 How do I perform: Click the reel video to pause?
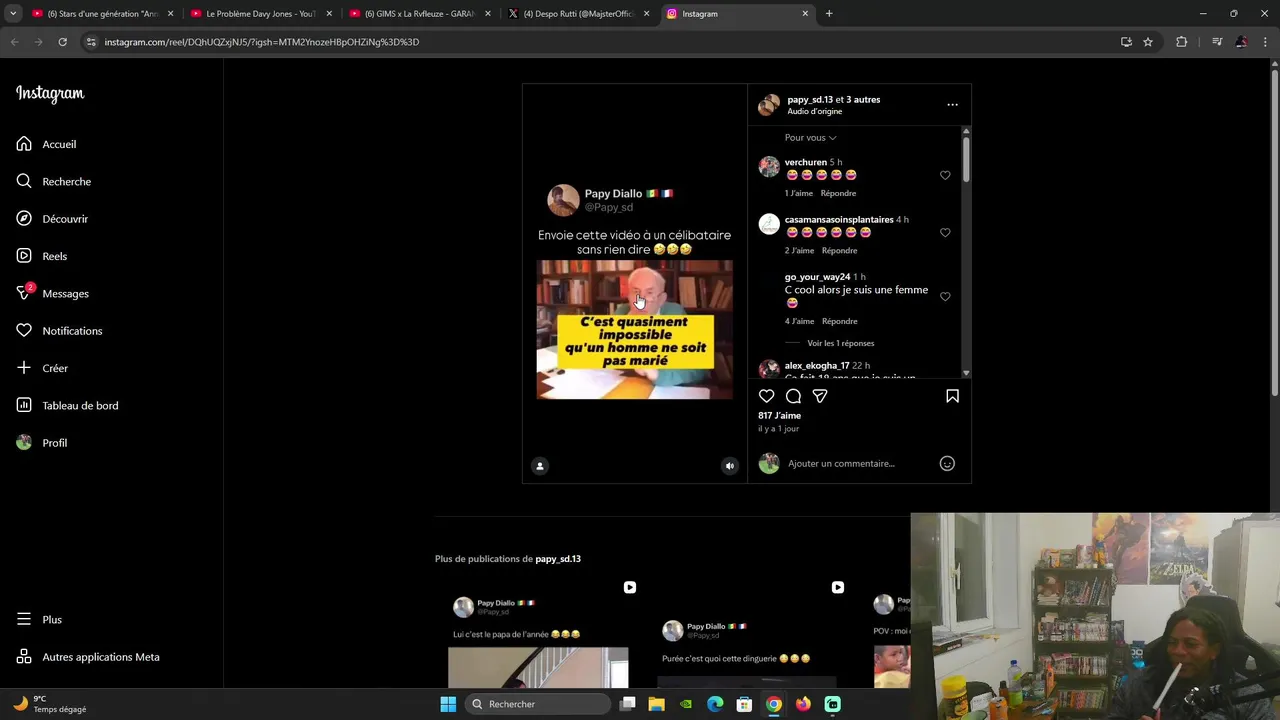[634, 284]
